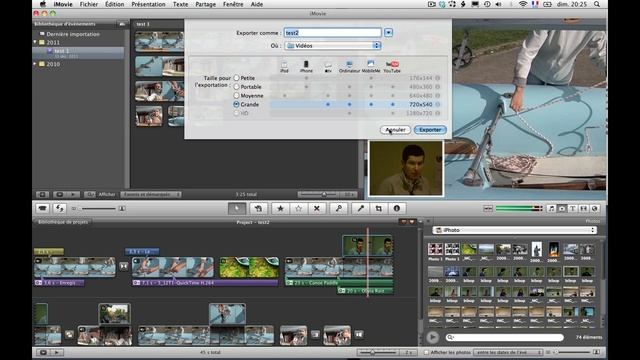Open the Fenêtre menu
This screenshot has height=360, width=640.
[x=233, y=4]
